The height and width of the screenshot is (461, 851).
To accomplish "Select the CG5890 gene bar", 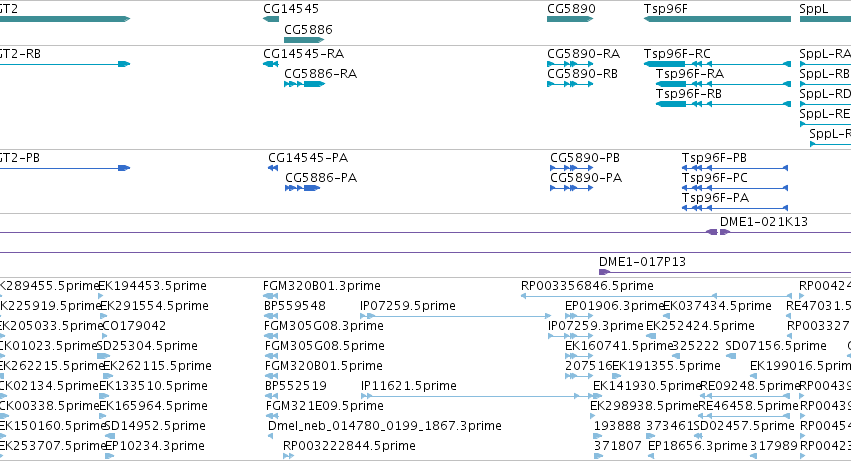I will coord(570,19).
